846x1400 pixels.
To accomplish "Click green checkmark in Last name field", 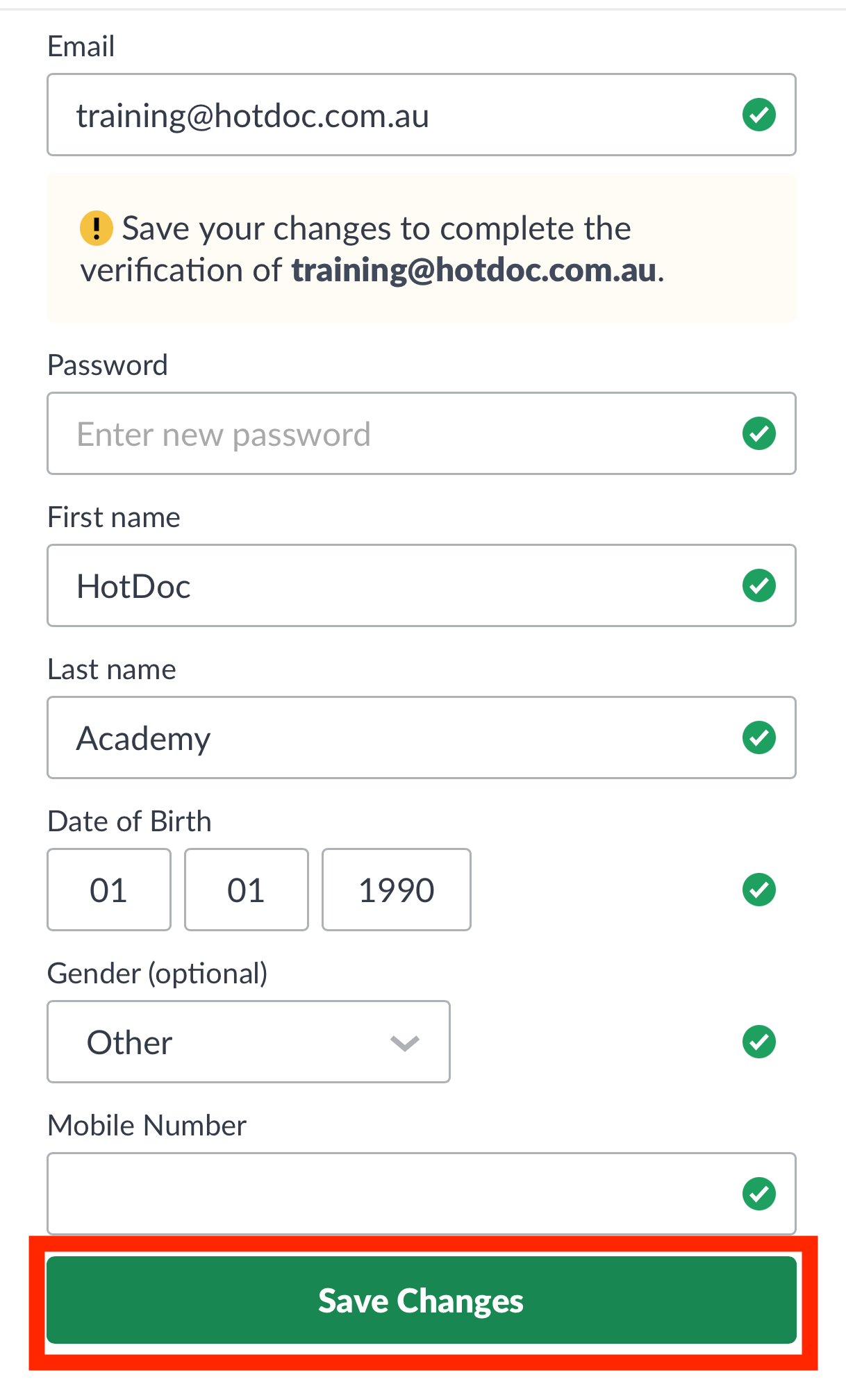I will tap(759, 737).
